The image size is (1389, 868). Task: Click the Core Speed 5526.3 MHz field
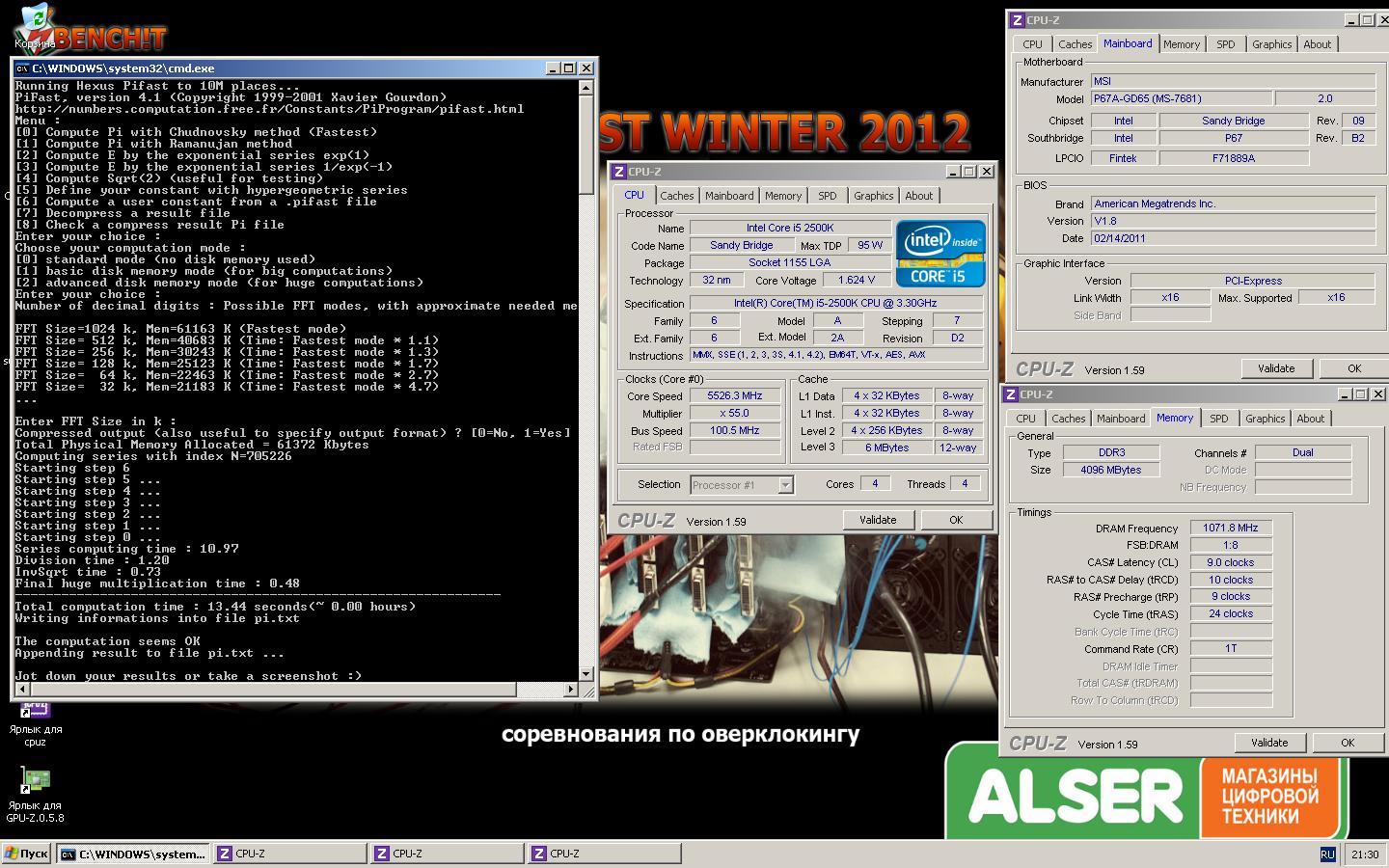[x=735, y=395]
